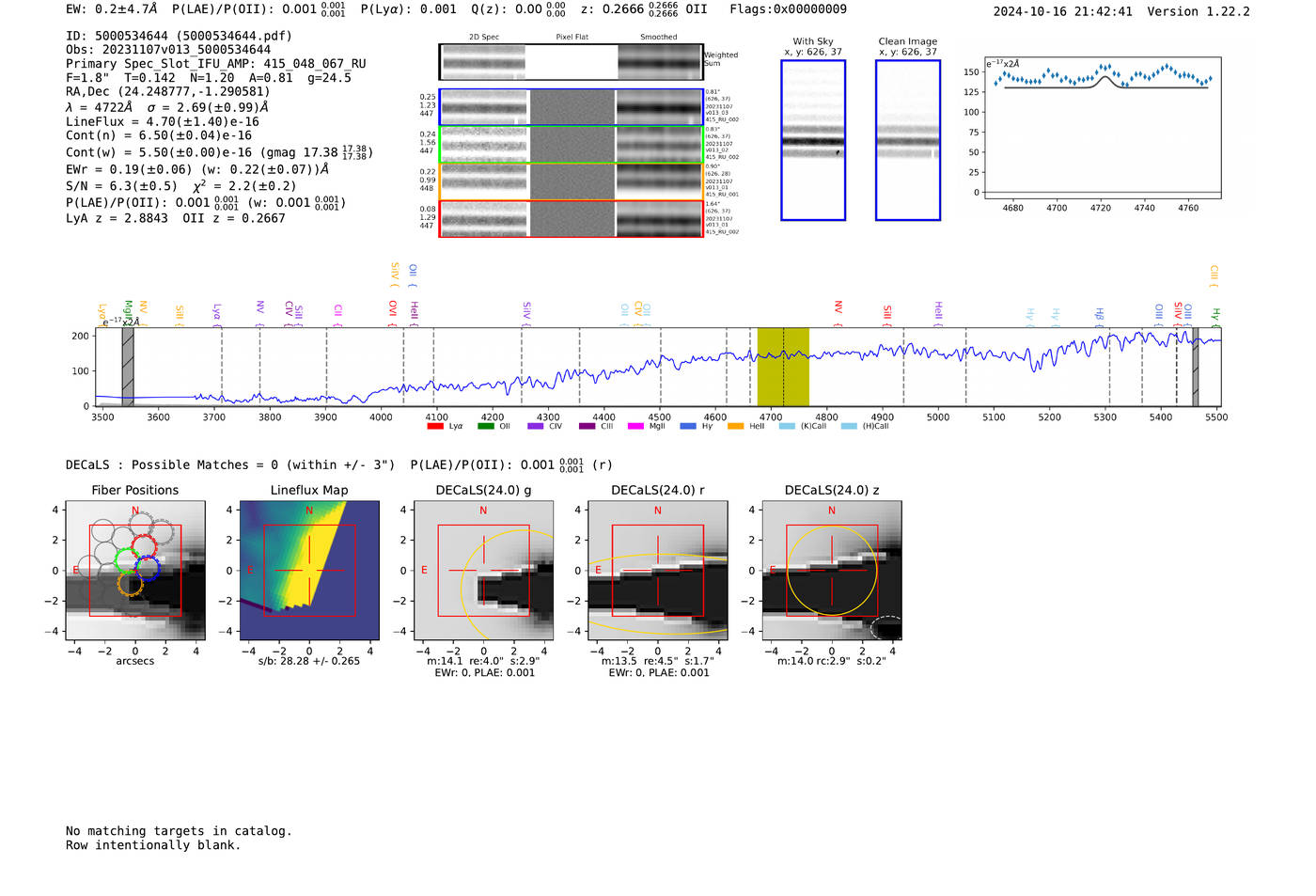Select the red fiber circle in Fiber Positions
Image resolution: width=1316 pixels, height=896 pixels.
point(144,547)
